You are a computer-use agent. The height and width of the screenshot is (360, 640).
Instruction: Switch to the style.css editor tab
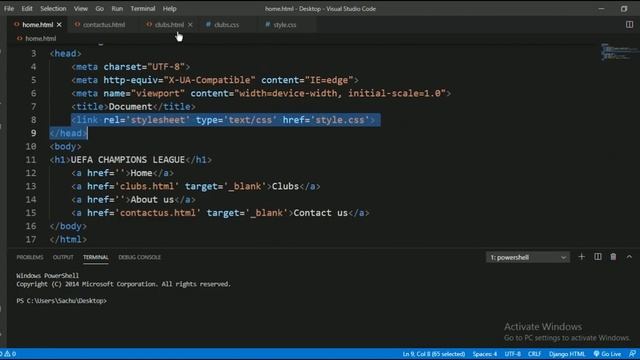tap(285, 25)
